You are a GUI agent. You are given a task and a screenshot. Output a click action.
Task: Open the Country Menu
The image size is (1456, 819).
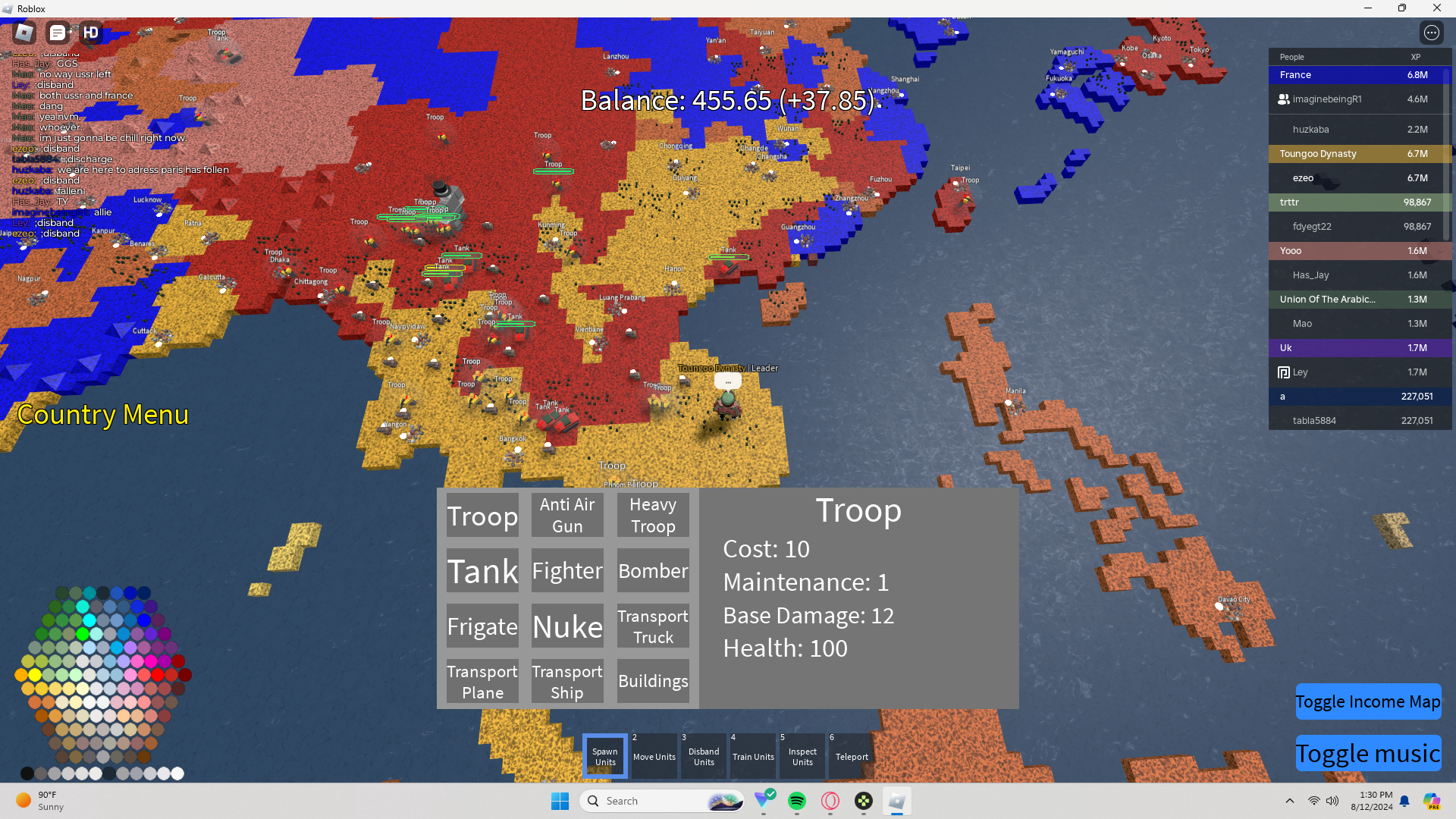point(102,415)
